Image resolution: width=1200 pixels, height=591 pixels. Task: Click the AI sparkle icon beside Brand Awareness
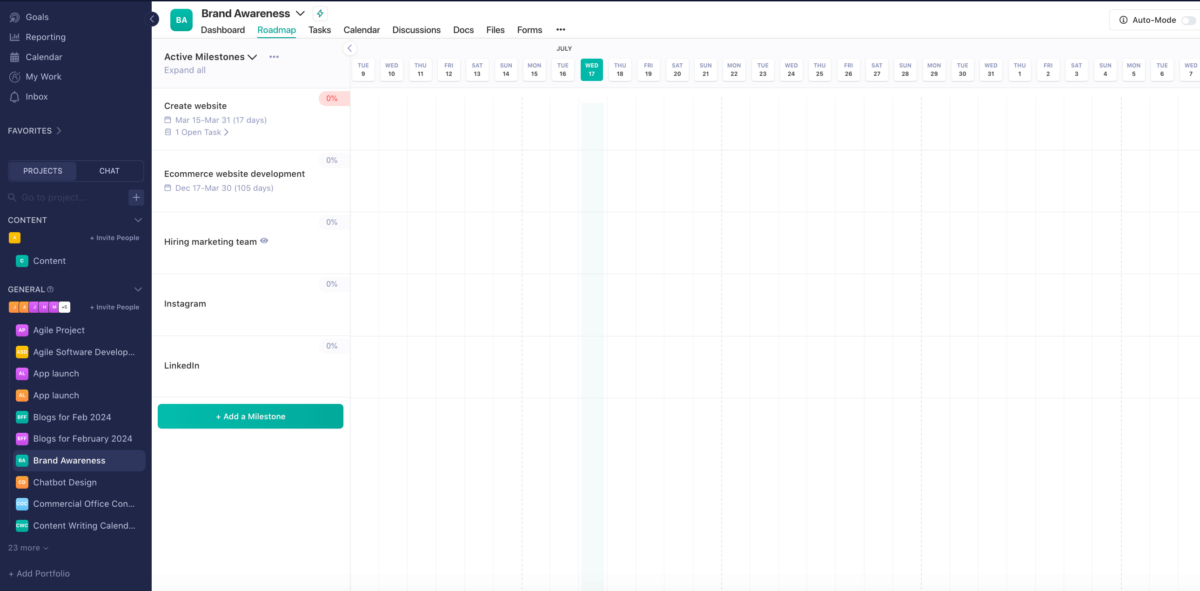click(x=319, y=13)
